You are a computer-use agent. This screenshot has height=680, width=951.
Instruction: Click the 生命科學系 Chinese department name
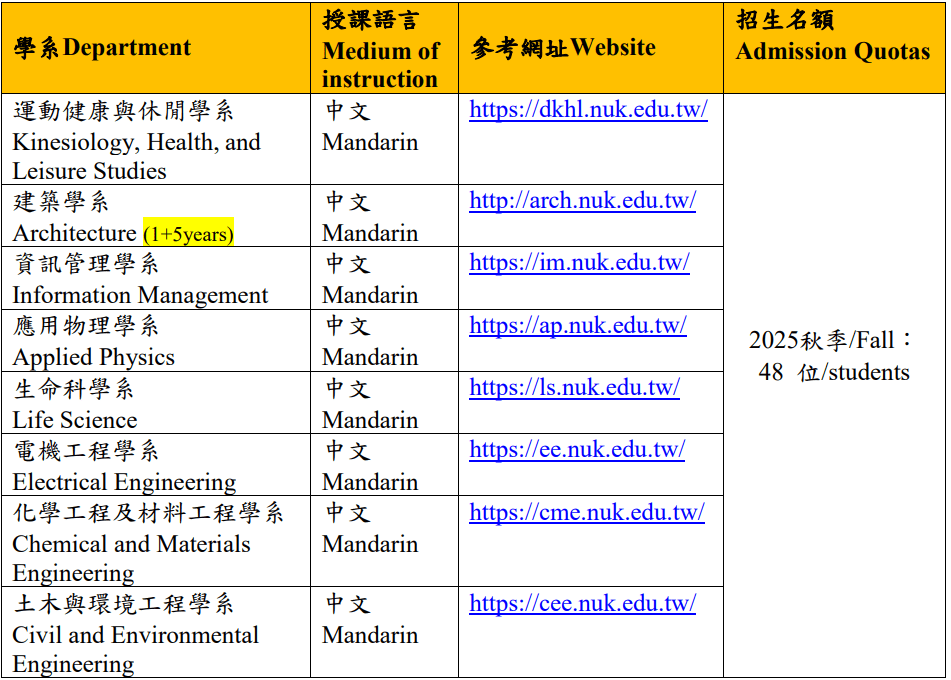point(73,389)
